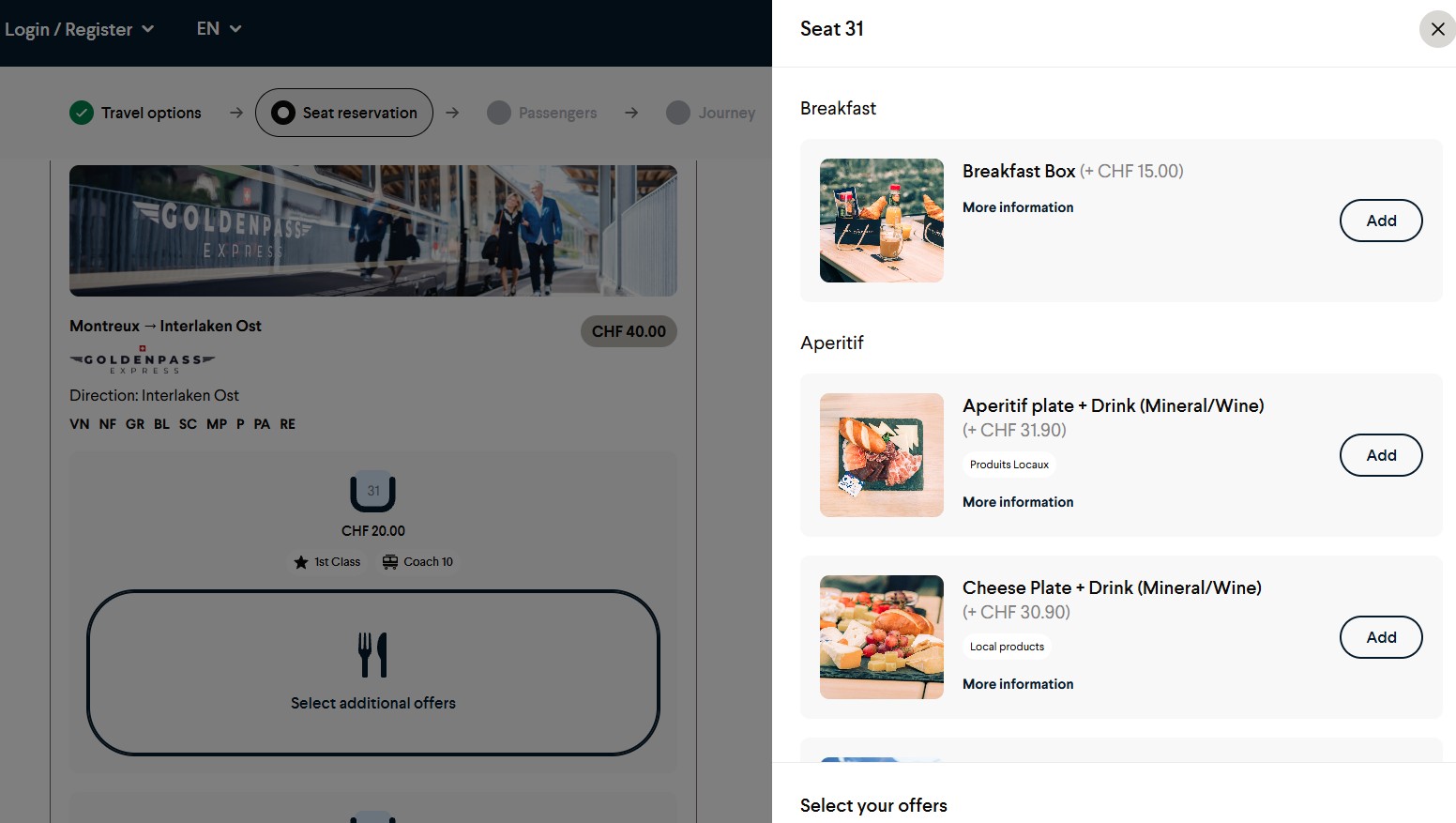Viewport: 1456px width, 823px height.
Task: Click the fork and knife offers icon
Action: coord(373,655)
